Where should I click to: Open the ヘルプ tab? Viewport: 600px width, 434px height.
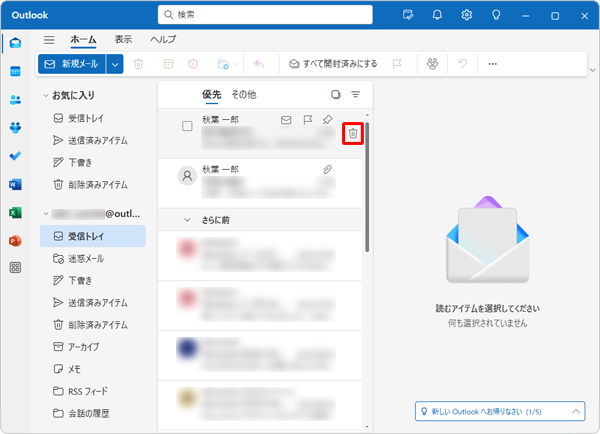[163, 39]
